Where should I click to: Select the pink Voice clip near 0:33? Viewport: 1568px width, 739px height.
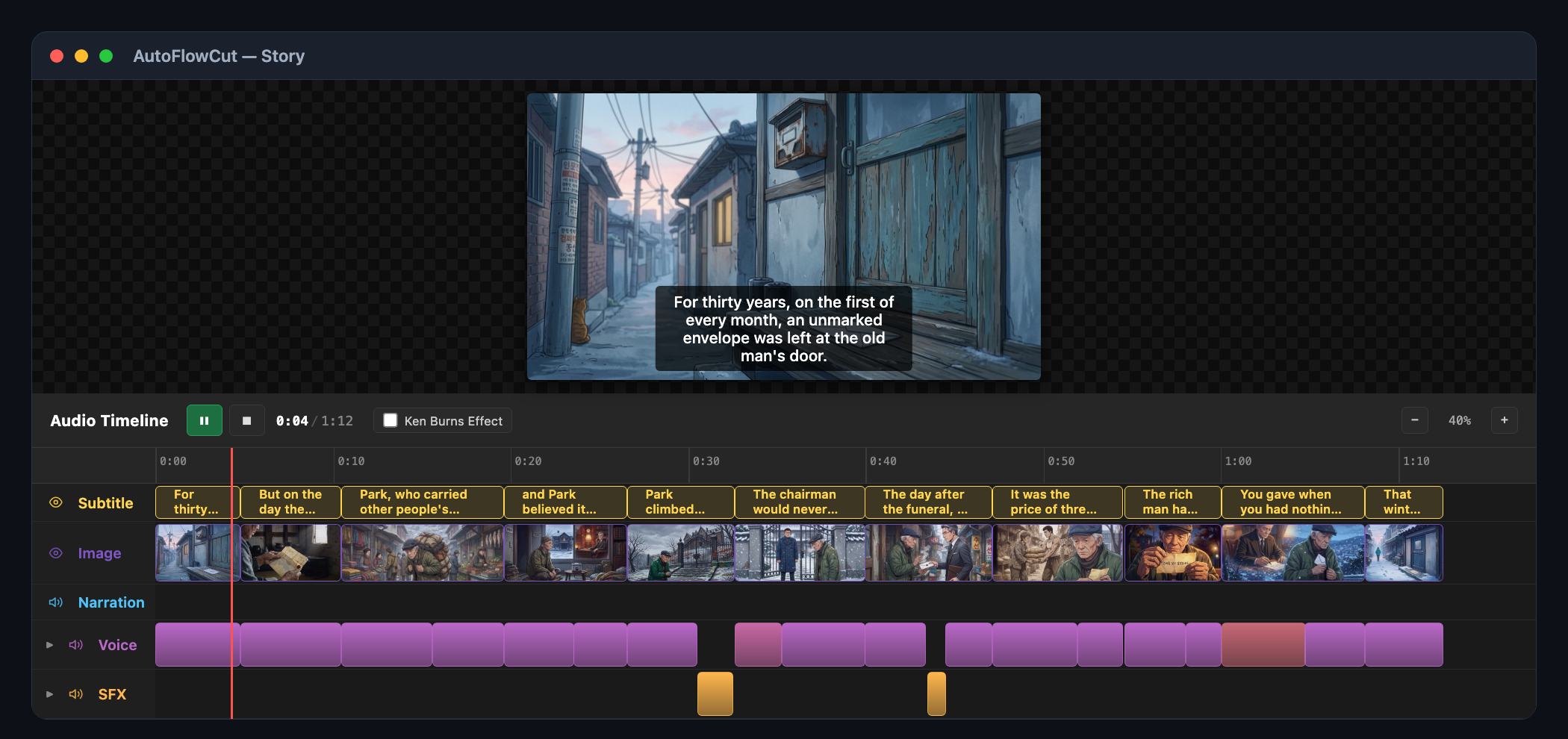(x=758, y=644)
